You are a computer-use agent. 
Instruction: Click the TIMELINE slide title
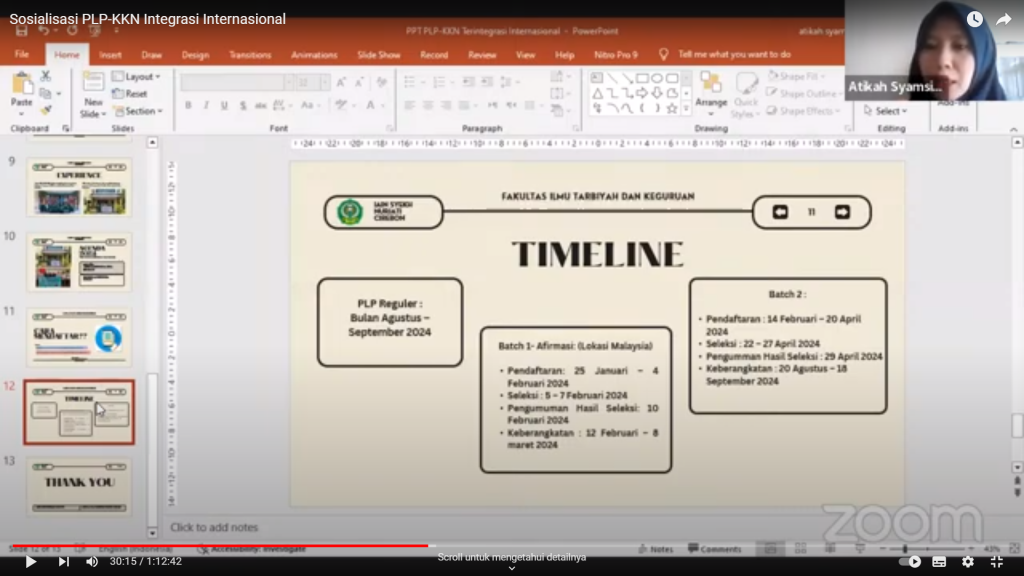coord(597,254)
